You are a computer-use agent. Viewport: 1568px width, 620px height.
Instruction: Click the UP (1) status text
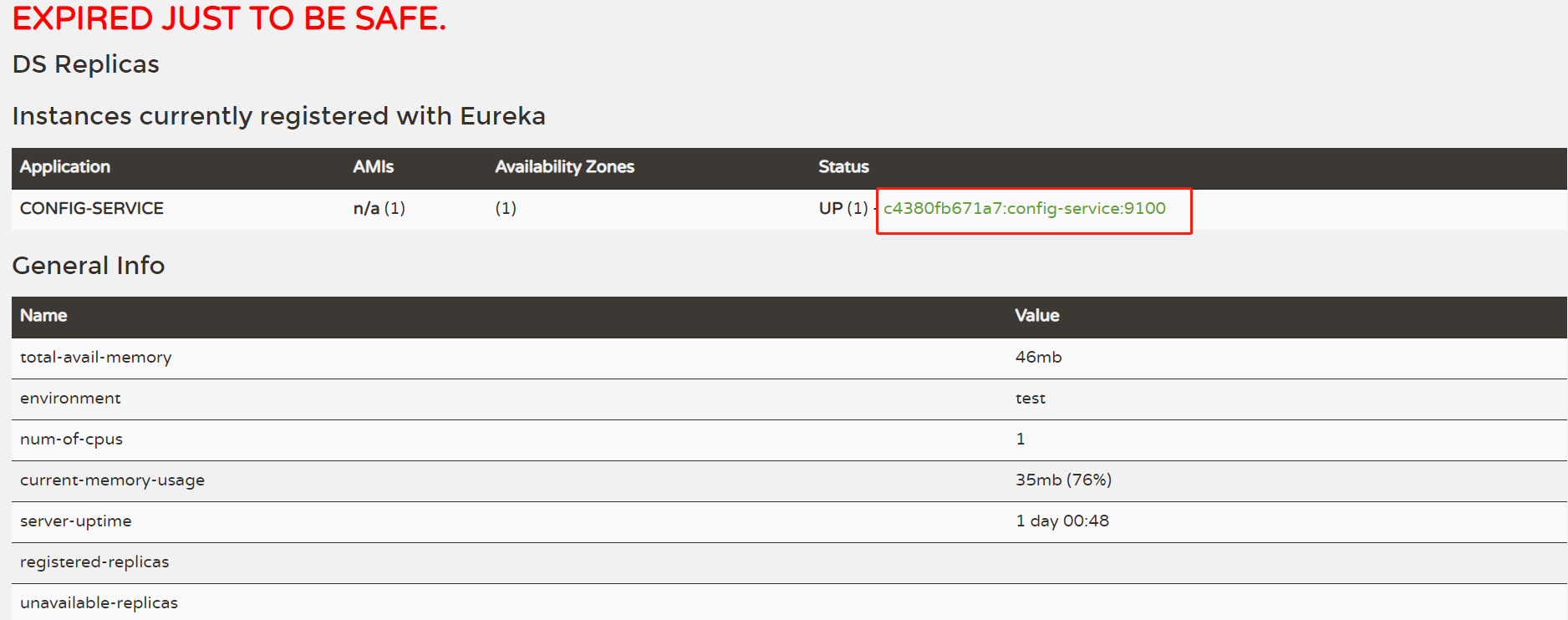pos(843,209)
